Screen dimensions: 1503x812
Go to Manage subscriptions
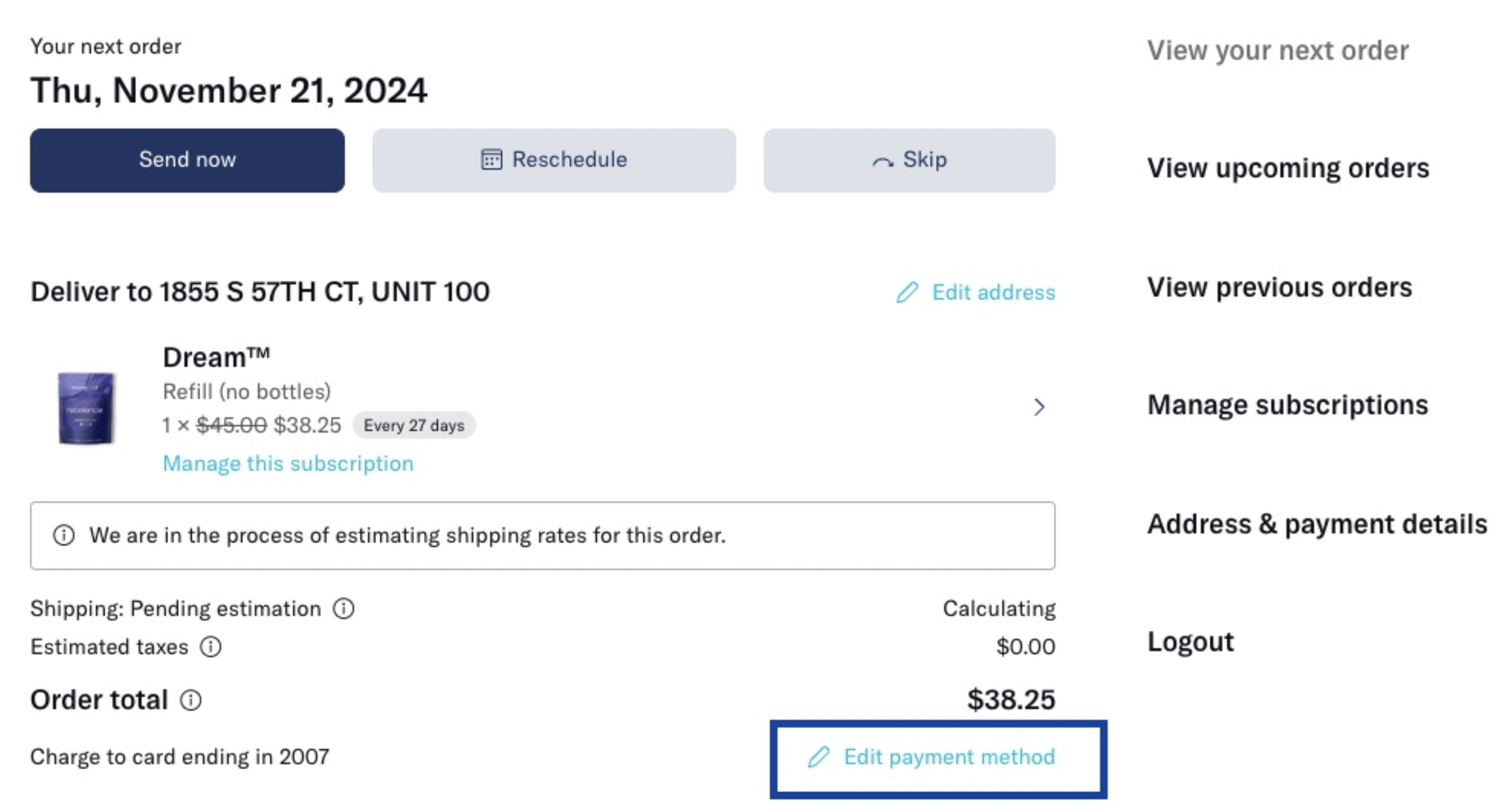click(1288, 405)
